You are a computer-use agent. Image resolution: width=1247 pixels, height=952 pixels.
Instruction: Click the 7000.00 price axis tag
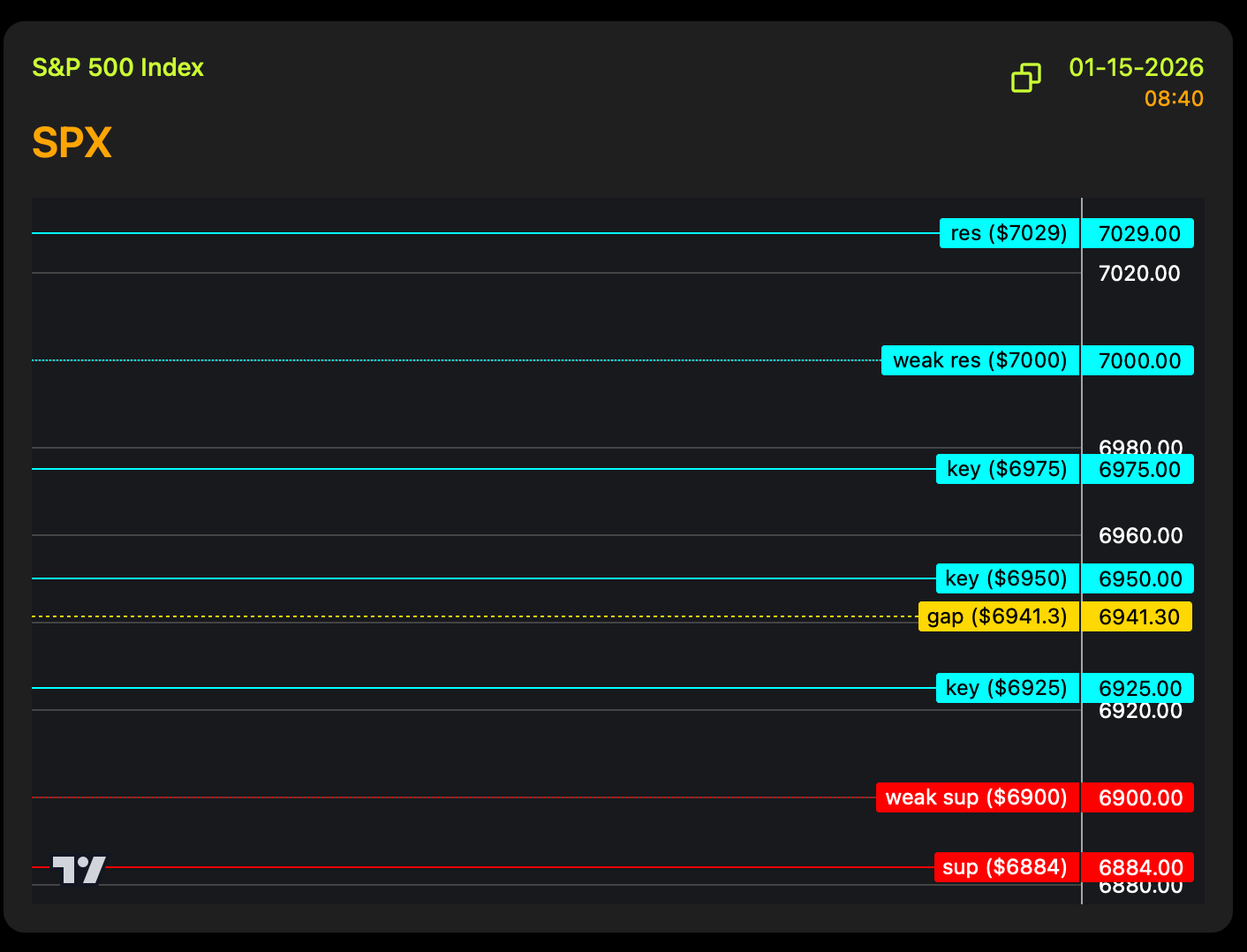click(x=1138, y=360)
